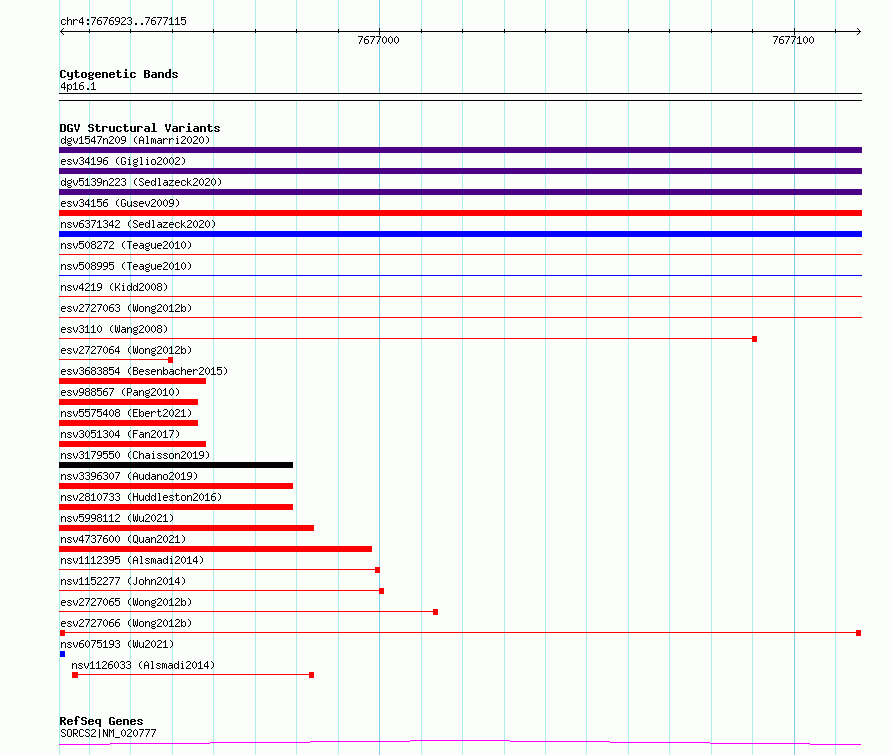
Task: Open variant esv34196 (Giglio2002) label
Action: pos(123,161)
